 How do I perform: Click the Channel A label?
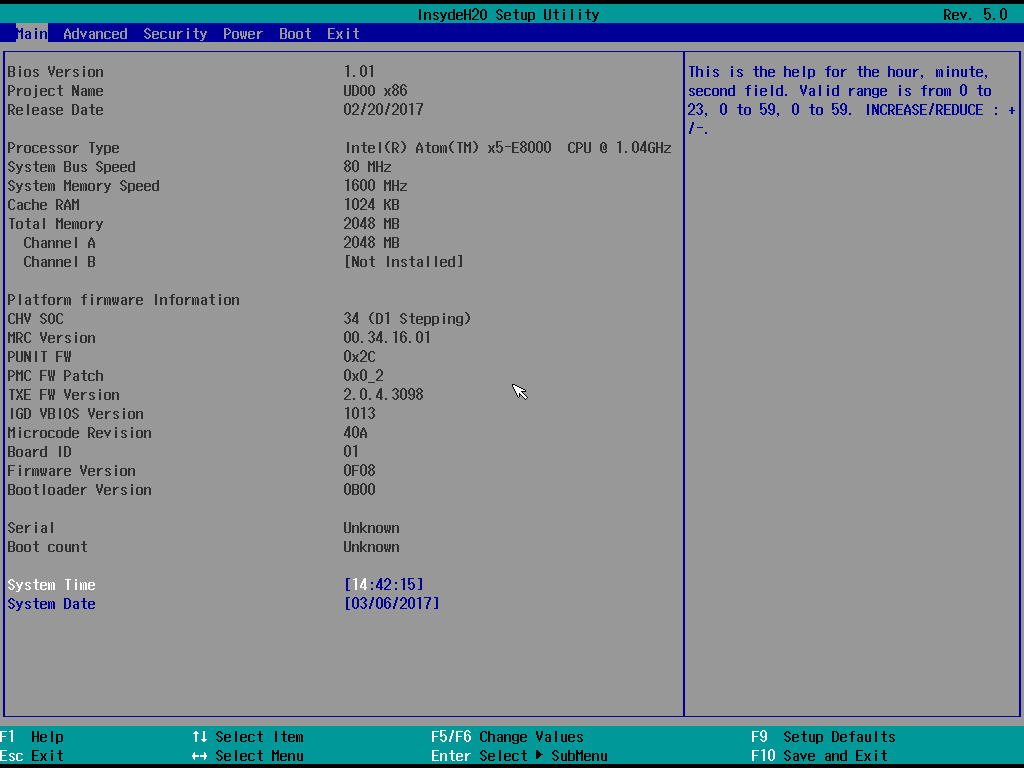click(x=59, y=243)
